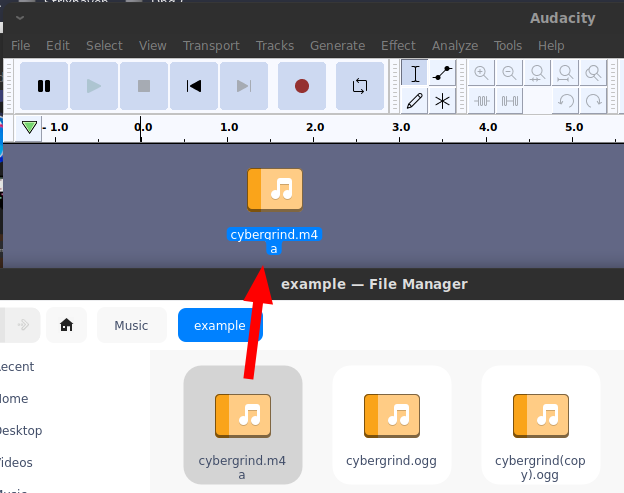The width and height of the screenshot is (624, 493).
Task: Click the forward navigation arrow in File Manager
Action: (23, 325)
